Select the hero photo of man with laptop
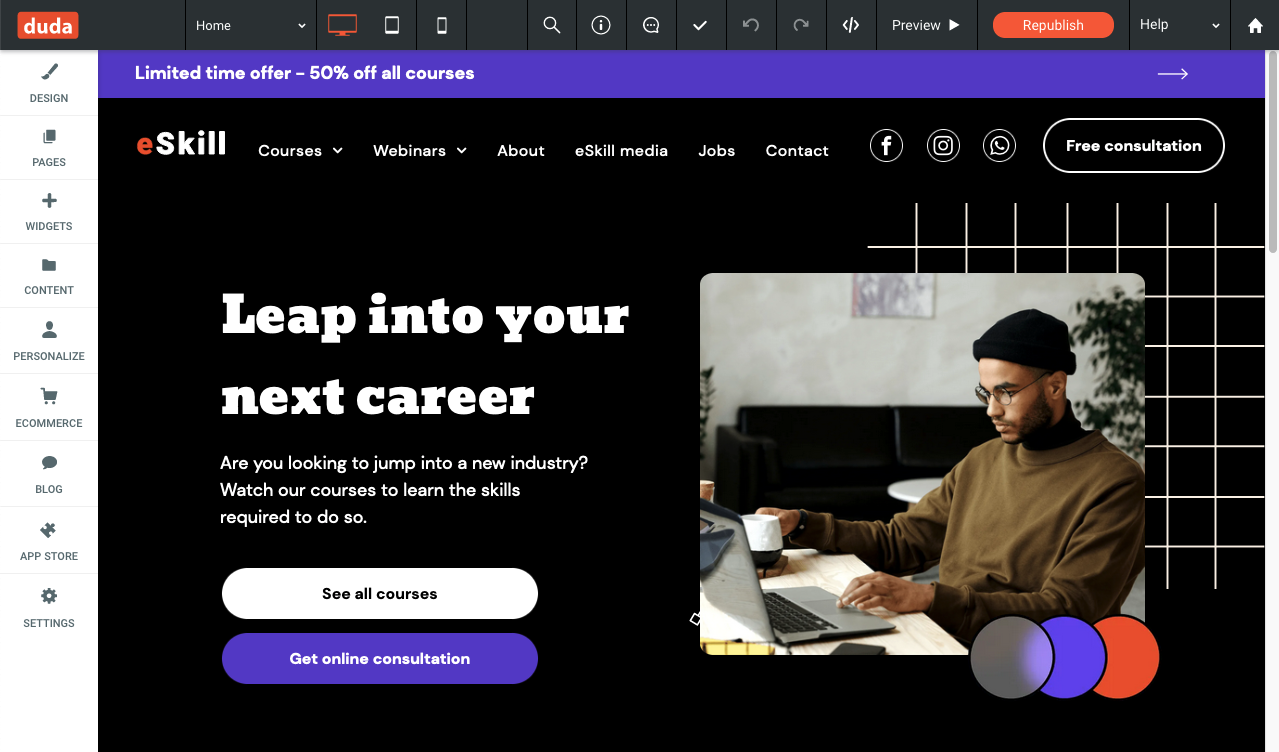1279x752 pixels. coord(922,464)
